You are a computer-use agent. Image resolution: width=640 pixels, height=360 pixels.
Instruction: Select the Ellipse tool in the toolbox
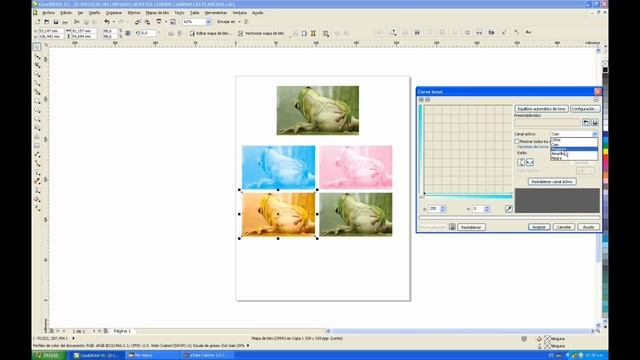[37, 110]
